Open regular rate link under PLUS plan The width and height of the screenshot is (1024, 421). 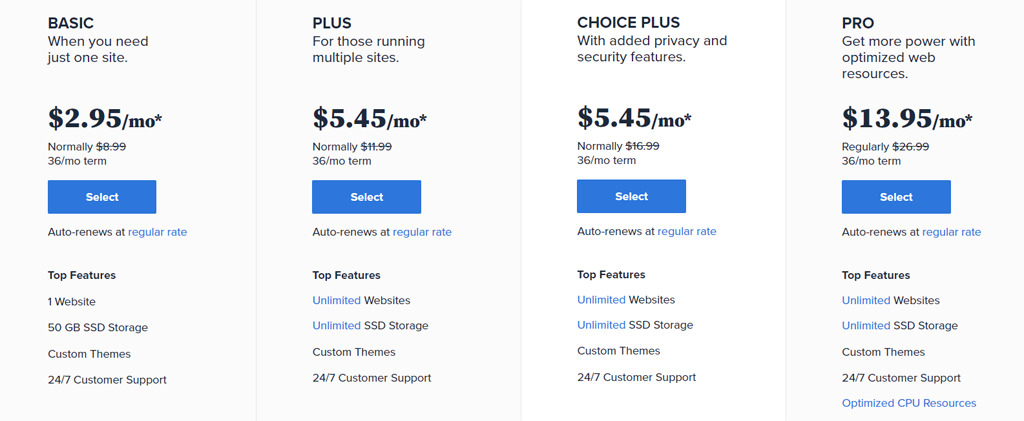coord(422,232)
